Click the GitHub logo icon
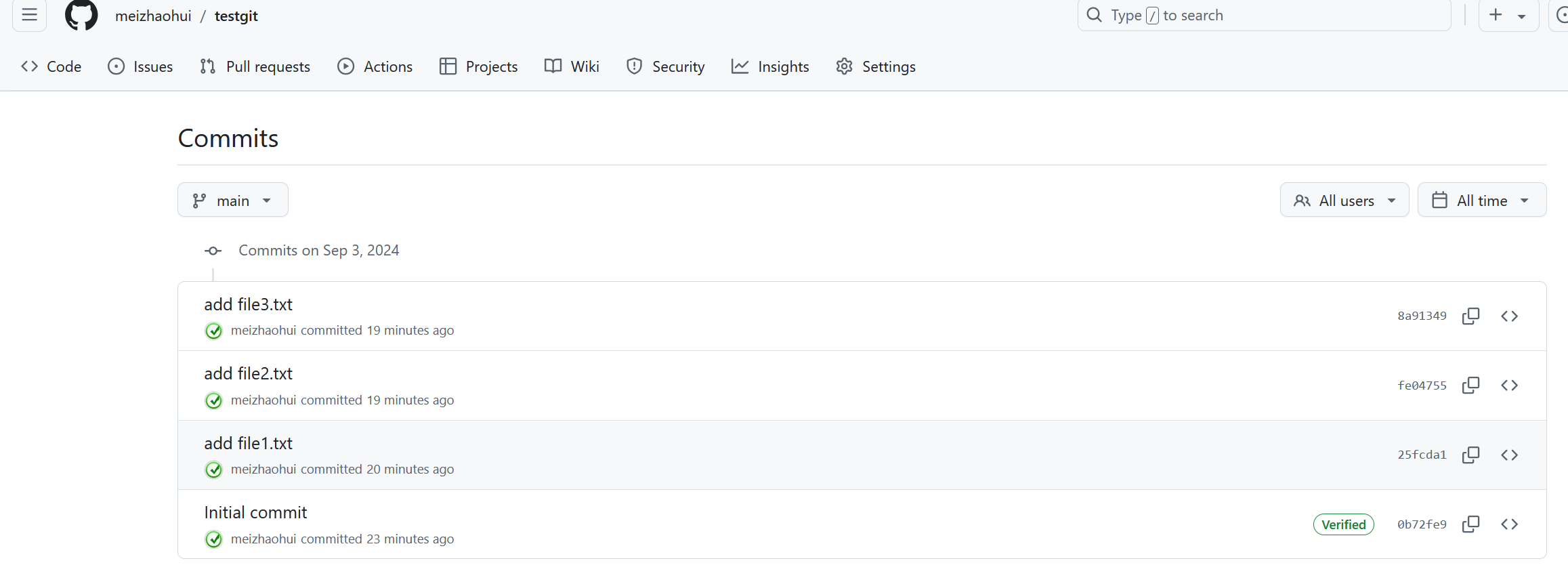 click(x=81, y=15)
